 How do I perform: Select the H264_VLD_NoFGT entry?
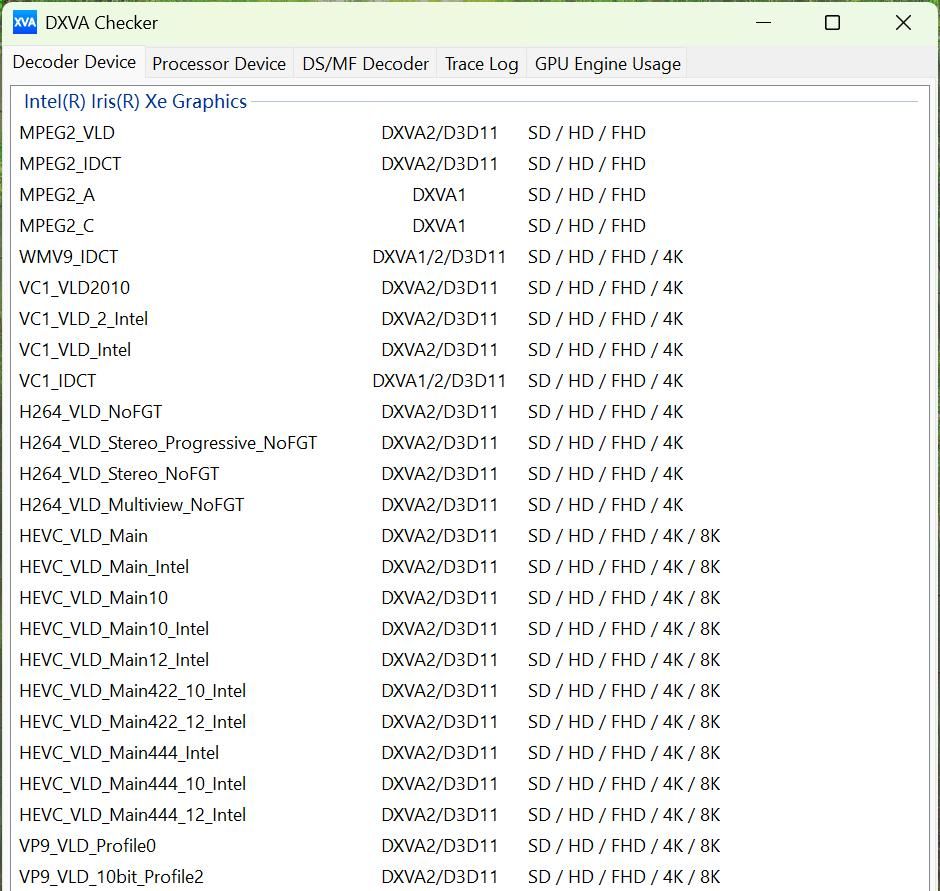pyautogui.click(x=91, y=412)
